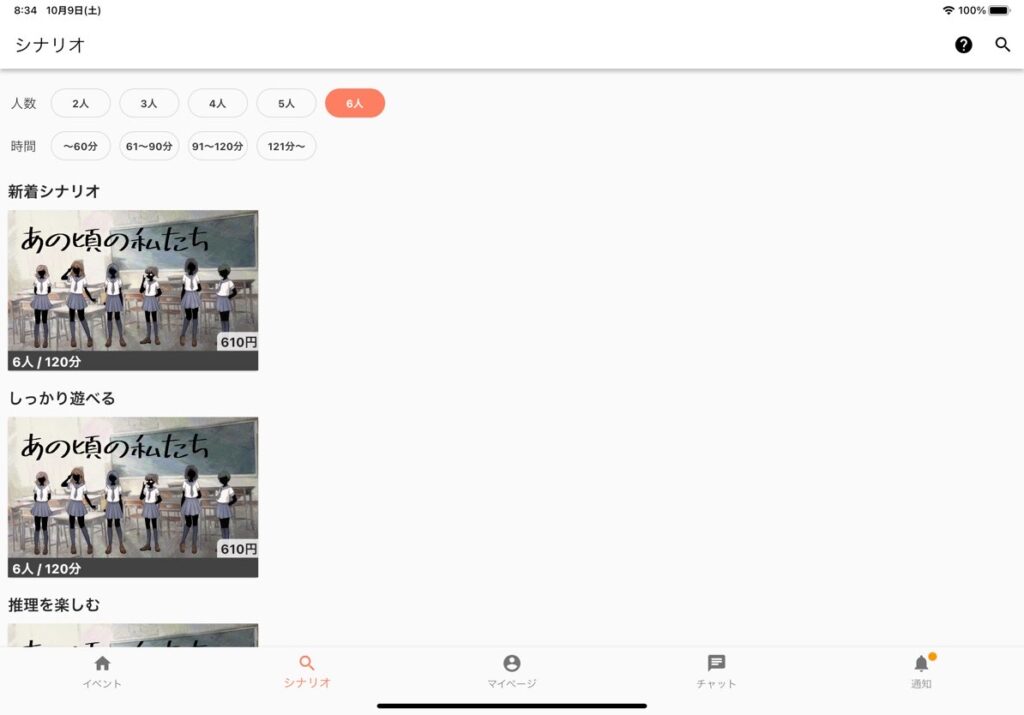Open the help question mark icon
This screenshot has height=715, width=1024.
(963, 45)
